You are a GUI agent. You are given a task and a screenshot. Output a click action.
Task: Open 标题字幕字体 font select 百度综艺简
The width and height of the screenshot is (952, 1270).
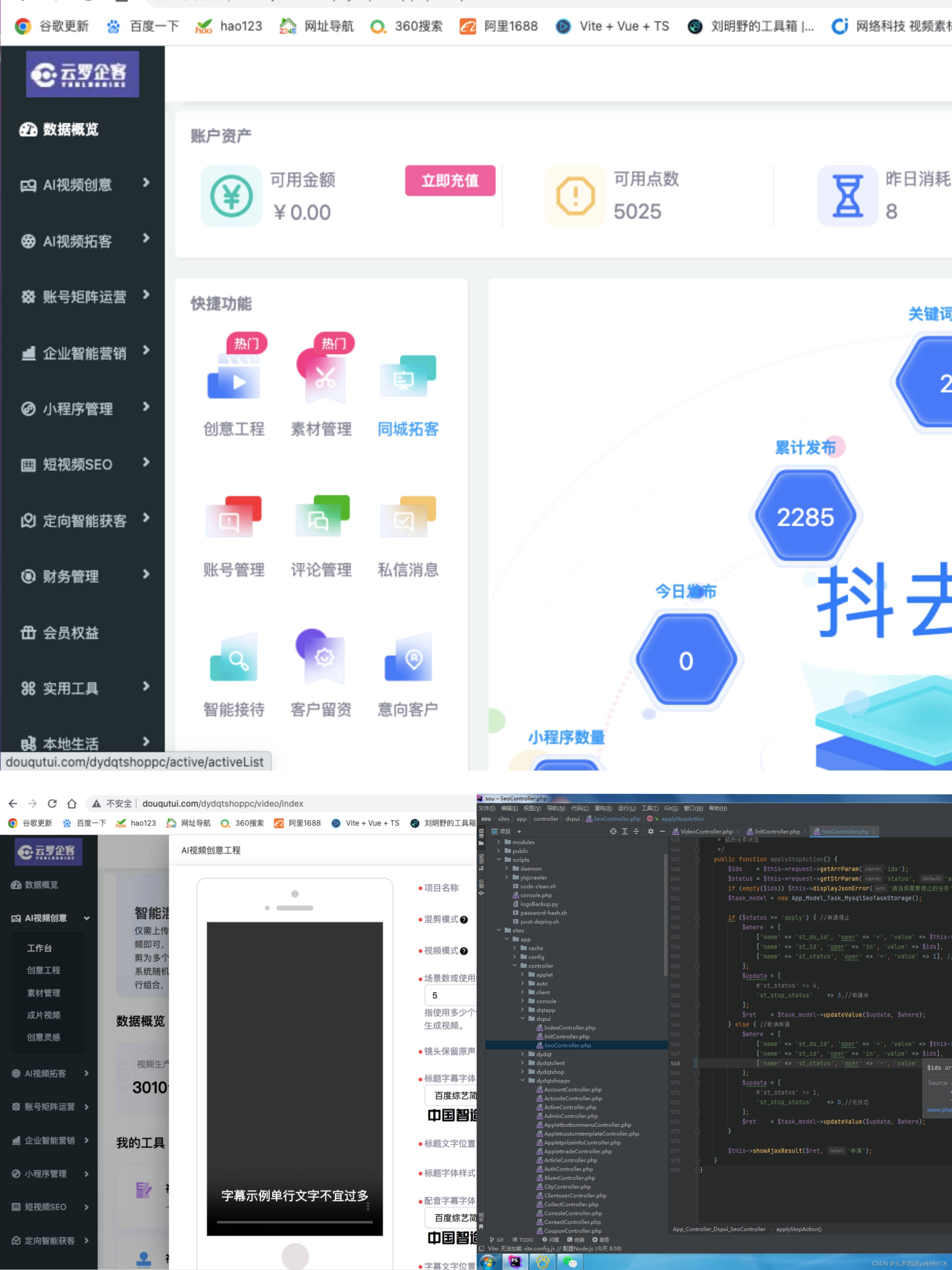[451, 1095]
